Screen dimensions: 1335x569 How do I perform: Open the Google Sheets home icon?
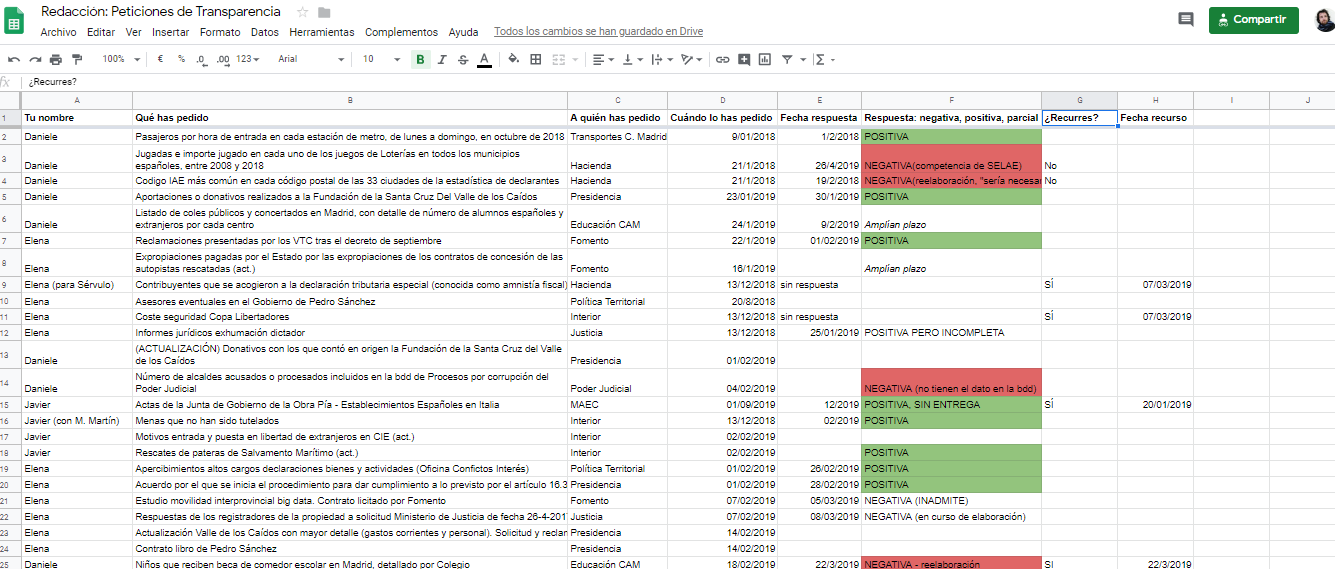point(15,20)
